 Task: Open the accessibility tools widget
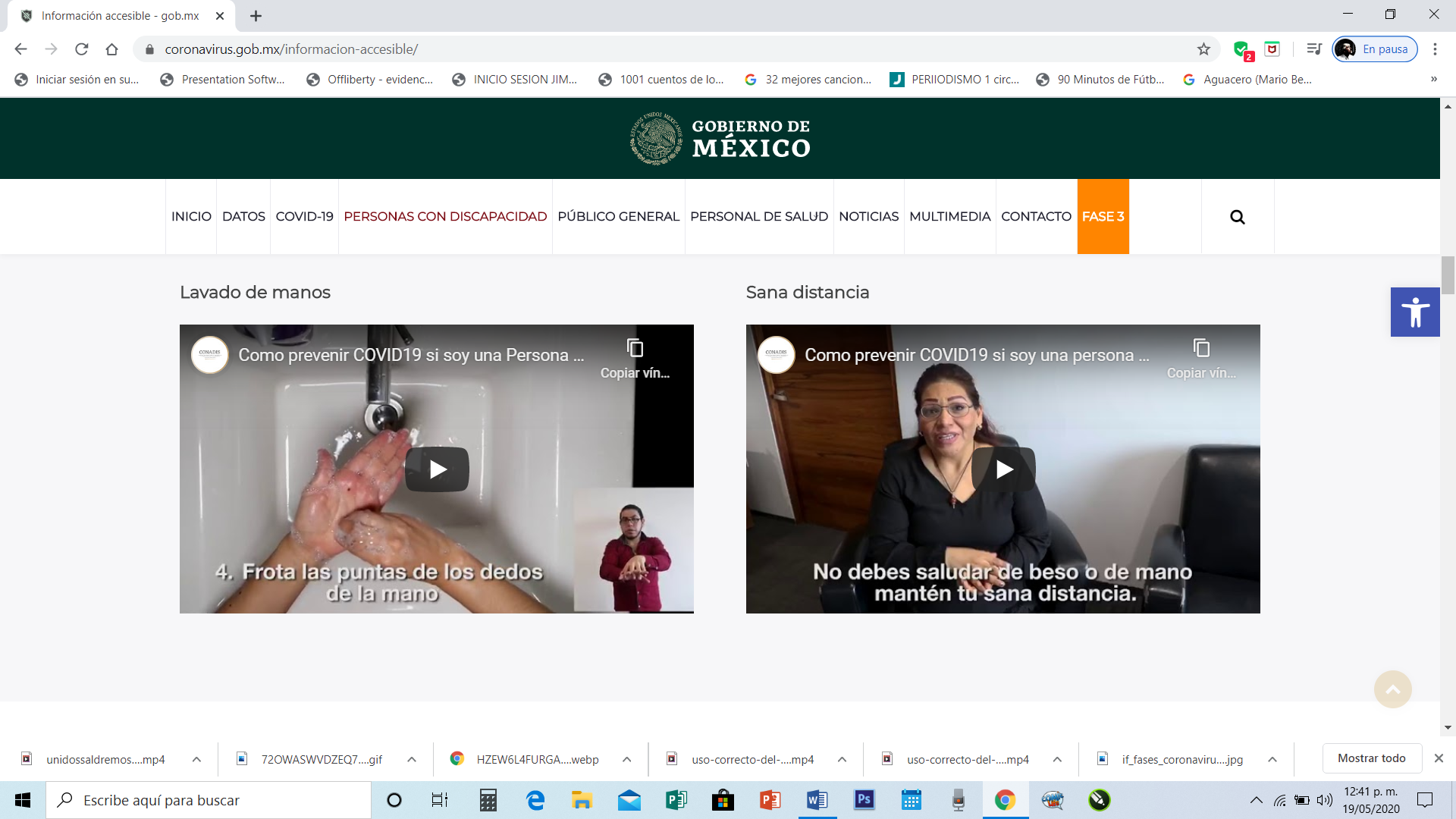[x=1415, y=312]
